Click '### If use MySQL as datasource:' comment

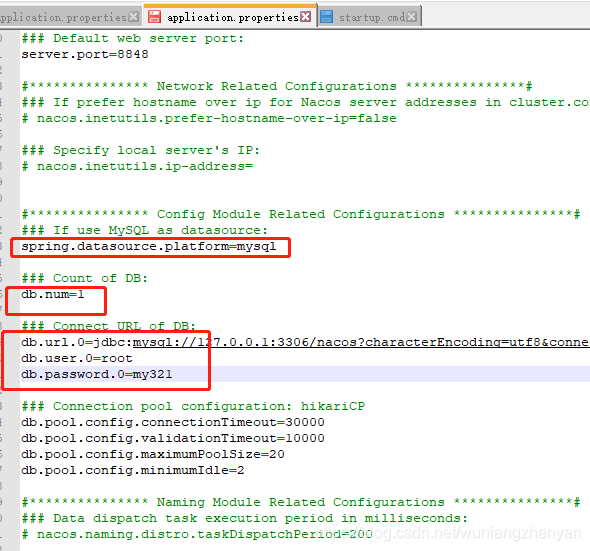click(144, 230)
